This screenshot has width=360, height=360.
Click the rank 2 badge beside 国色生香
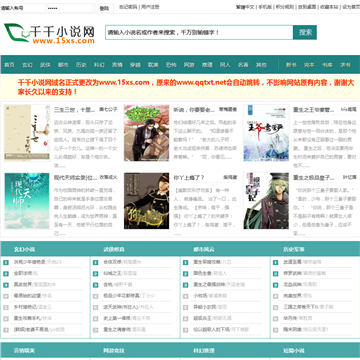186,274
